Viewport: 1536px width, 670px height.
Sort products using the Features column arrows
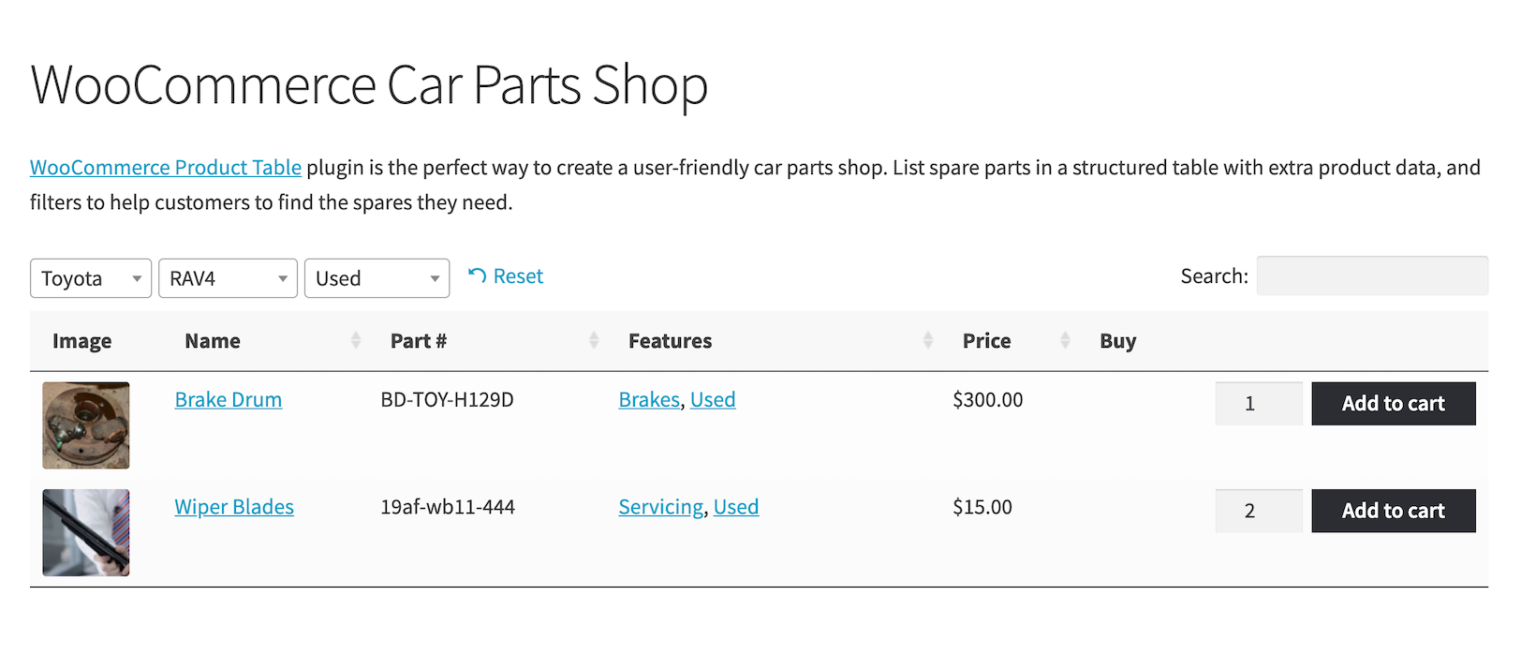928,340
